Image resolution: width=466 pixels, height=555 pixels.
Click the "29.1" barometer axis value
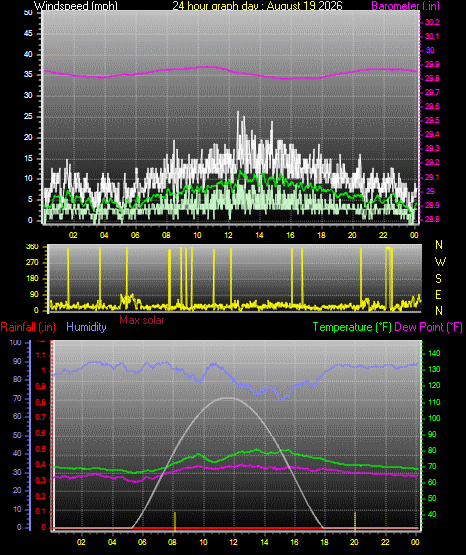[x=432, y=177]
